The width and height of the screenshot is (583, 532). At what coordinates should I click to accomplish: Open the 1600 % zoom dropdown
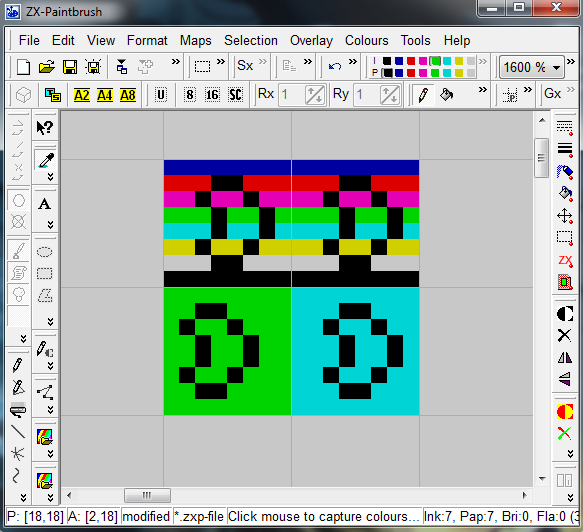click(531, 67)
